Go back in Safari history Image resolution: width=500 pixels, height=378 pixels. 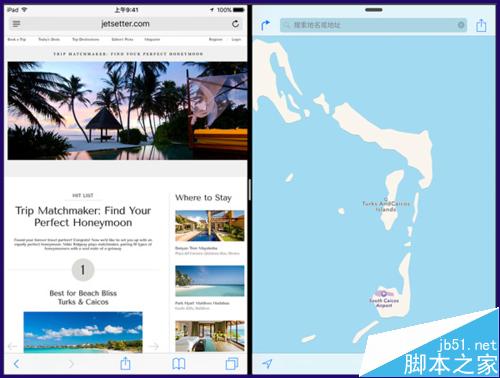(16, 364)
